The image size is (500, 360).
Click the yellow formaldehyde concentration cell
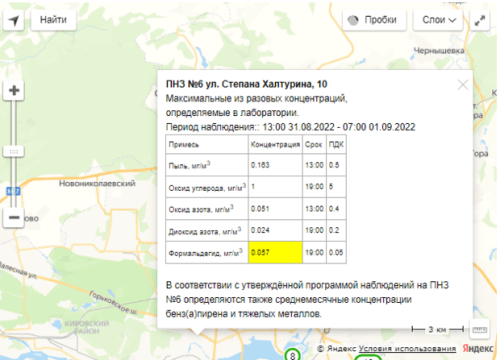tap(275, 252)
